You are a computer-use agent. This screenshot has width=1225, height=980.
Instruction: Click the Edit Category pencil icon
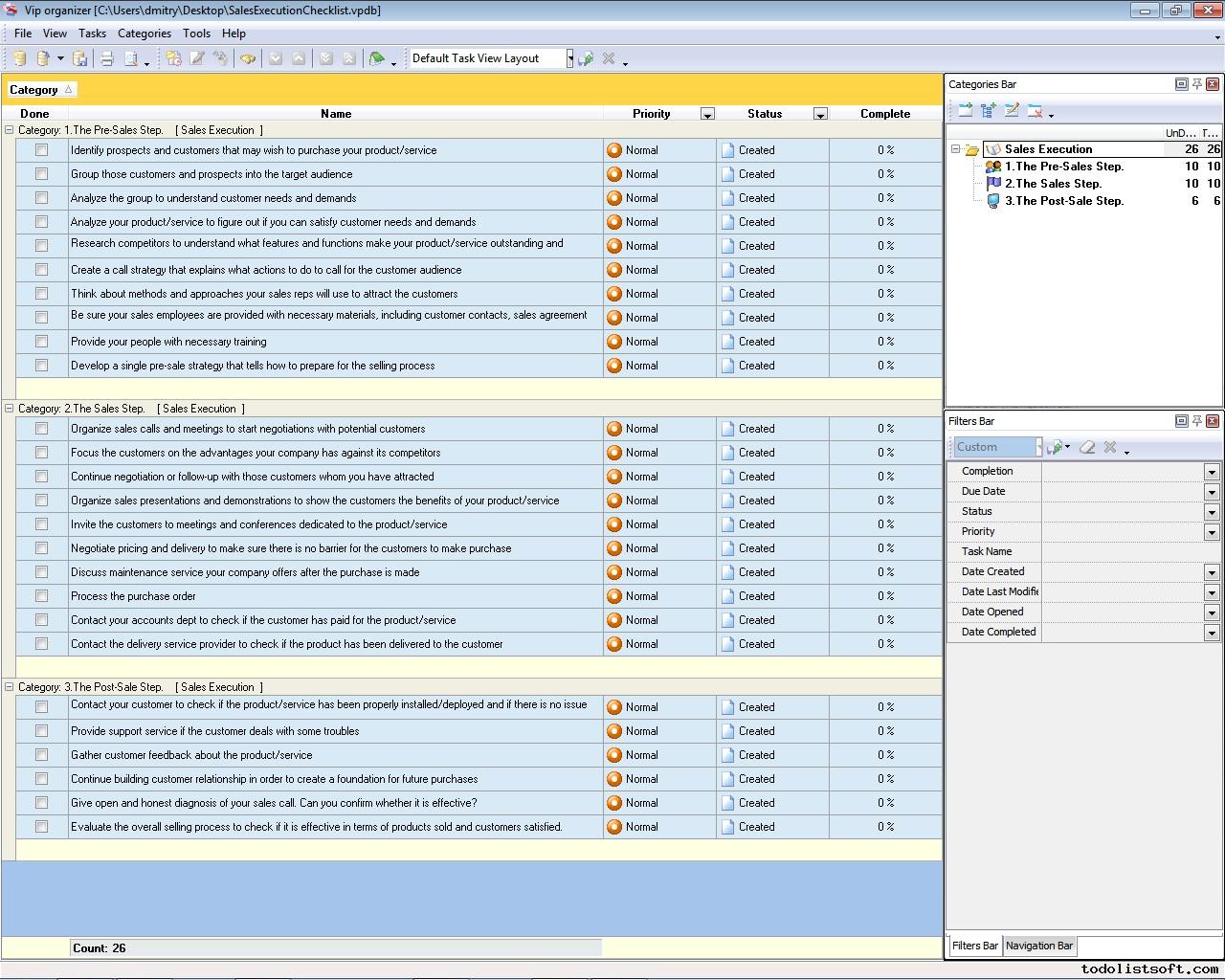click(x=1012, y=111)
